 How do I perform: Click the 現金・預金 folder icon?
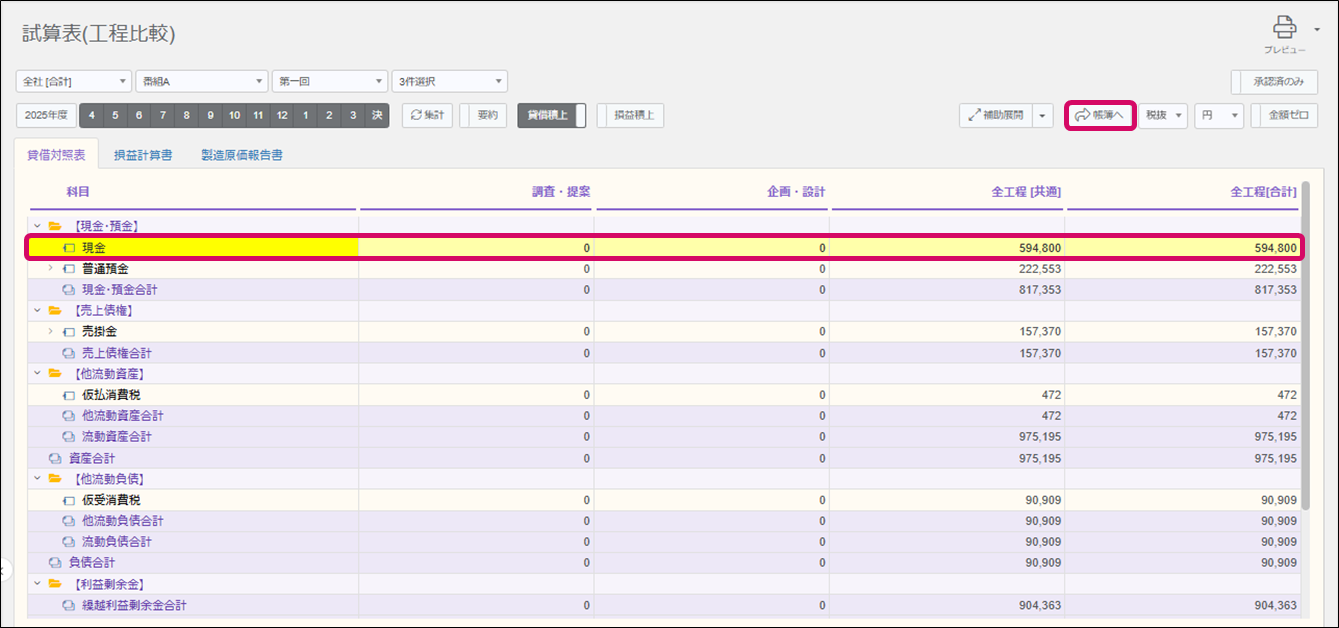tap(55, 226)
